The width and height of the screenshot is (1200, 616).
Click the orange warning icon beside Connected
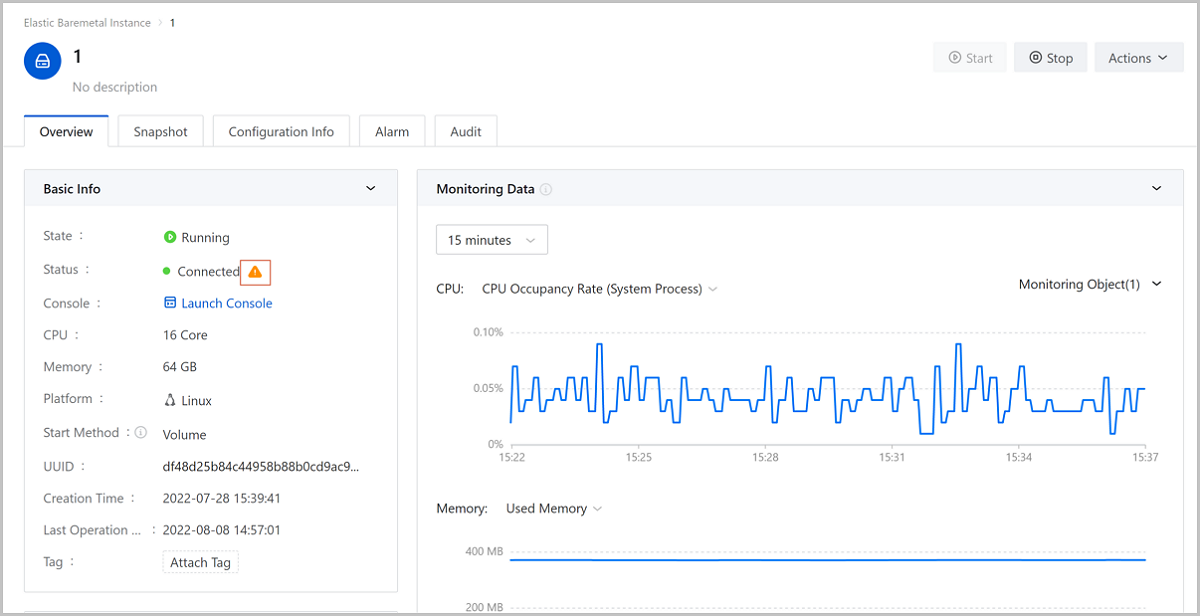pyautogui.click(x=255, y=271)
